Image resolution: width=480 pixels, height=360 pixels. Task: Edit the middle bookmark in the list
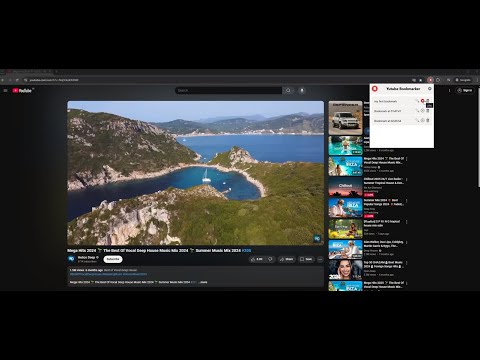pos(417,111)
